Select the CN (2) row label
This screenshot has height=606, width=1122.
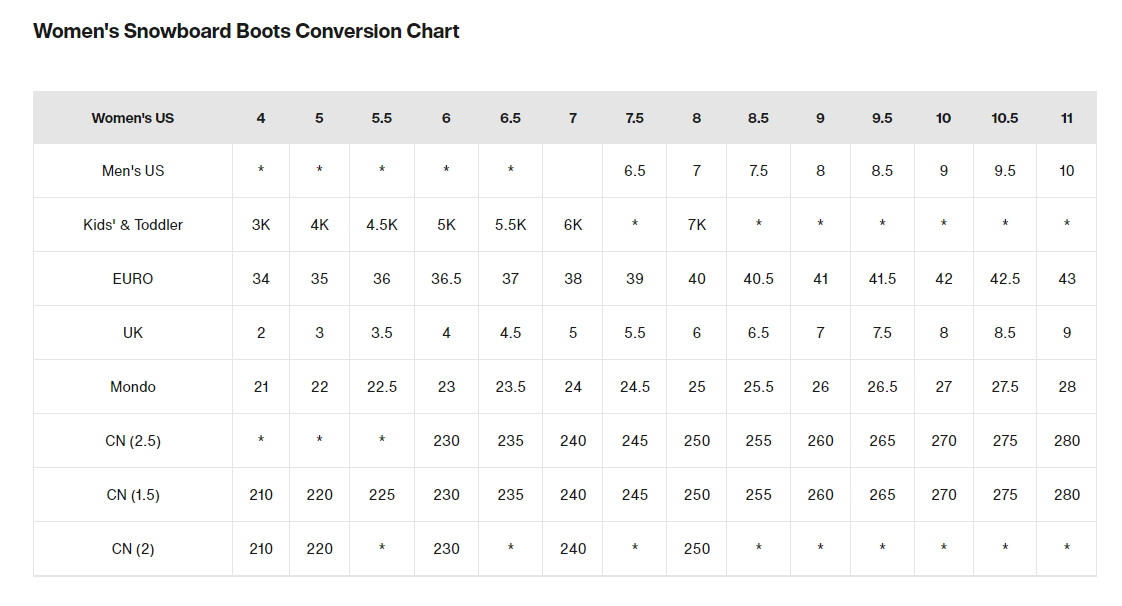(132, 549)
